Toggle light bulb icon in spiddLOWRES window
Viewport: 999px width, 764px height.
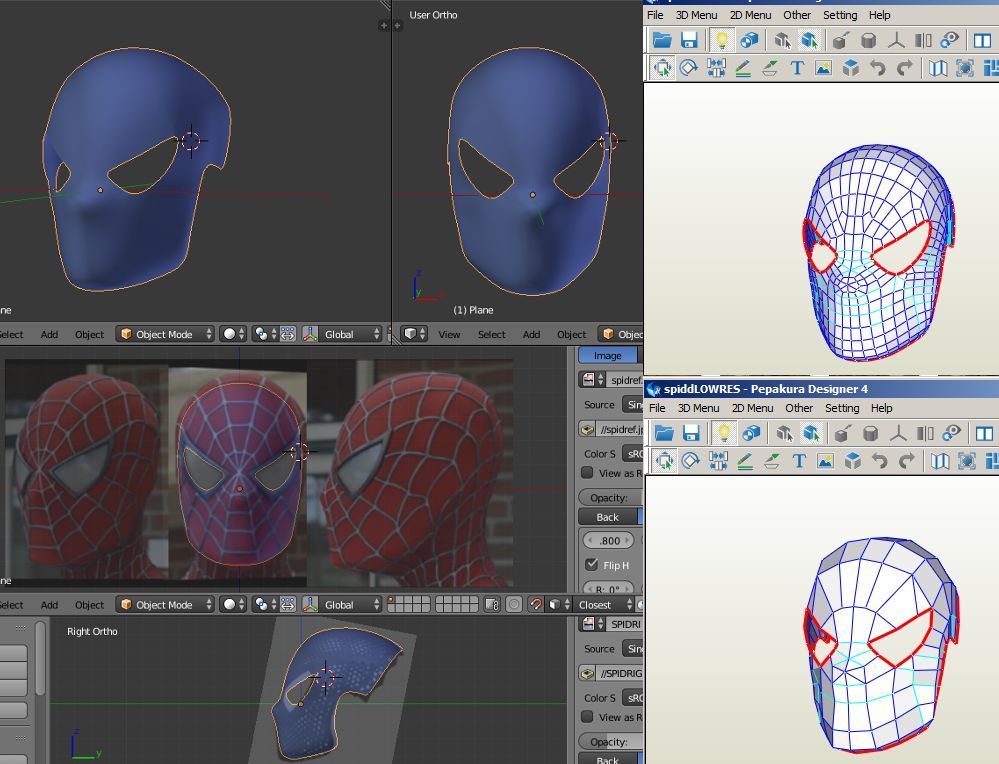coord(724,433)
